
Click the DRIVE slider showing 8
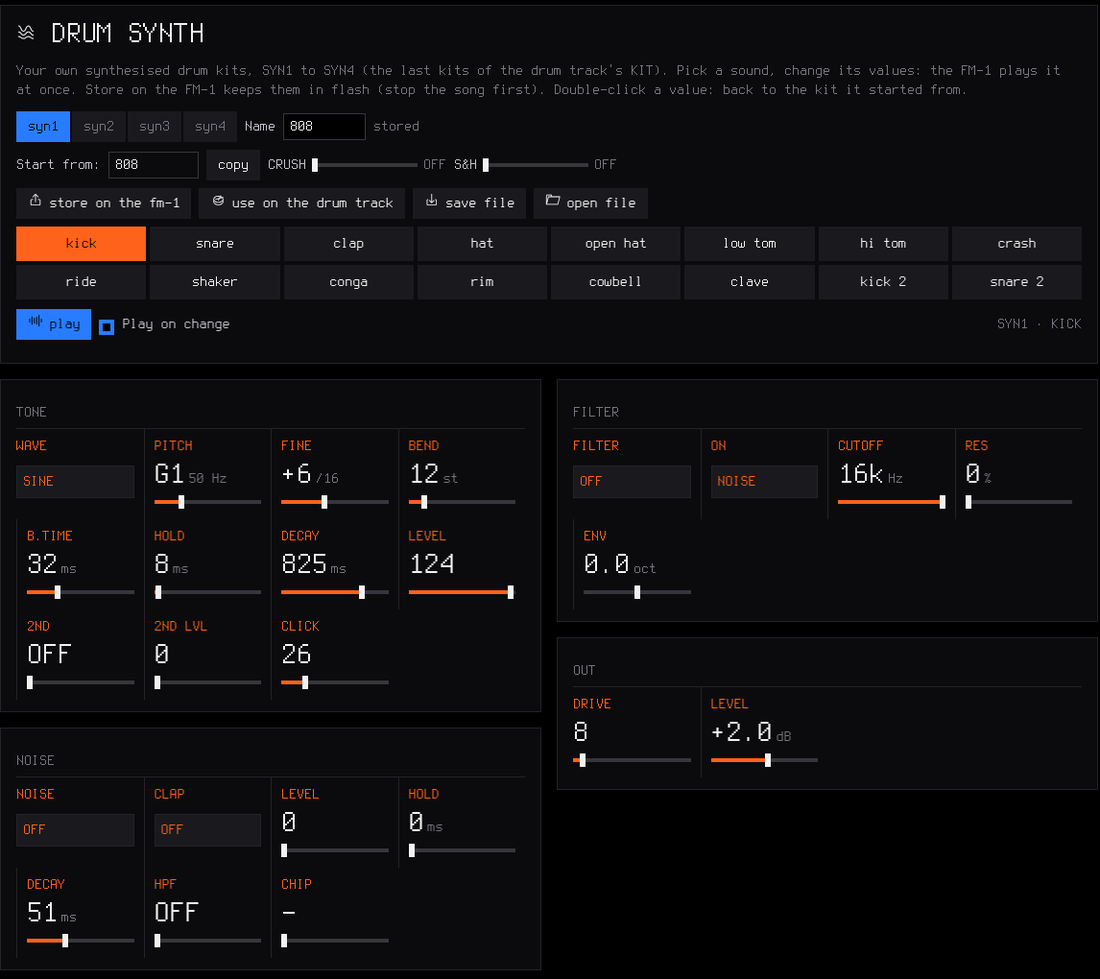632,760
